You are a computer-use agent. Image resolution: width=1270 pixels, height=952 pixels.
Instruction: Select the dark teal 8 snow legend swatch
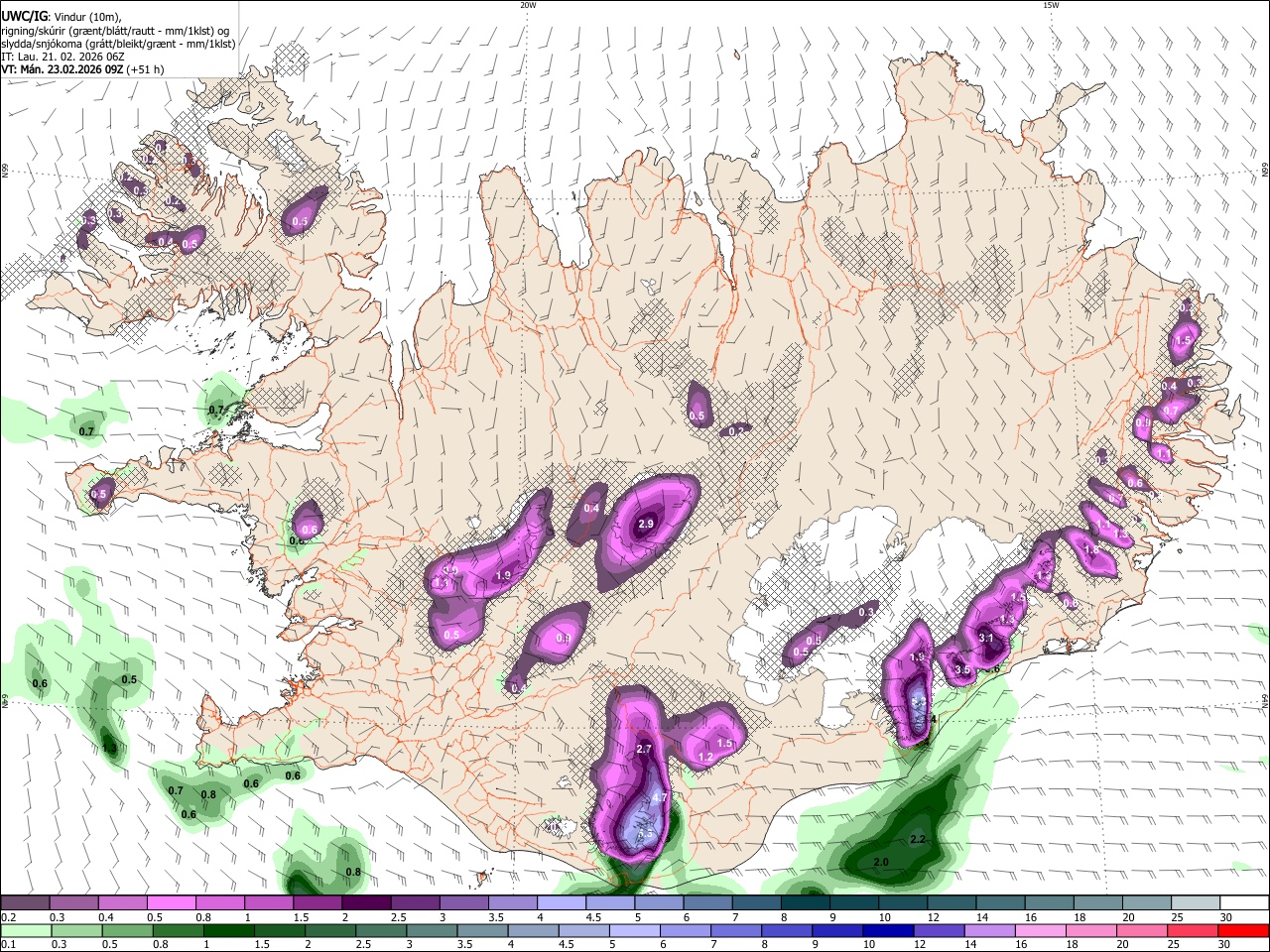pyautogui.click(x=806, y=903)
